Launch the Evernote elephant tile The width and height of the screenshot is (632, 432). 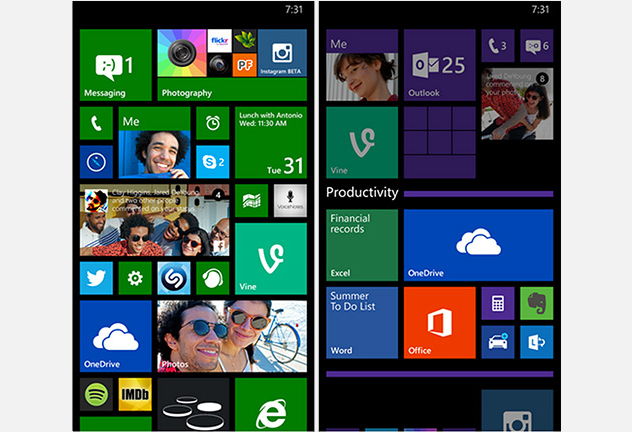[536, 303]
